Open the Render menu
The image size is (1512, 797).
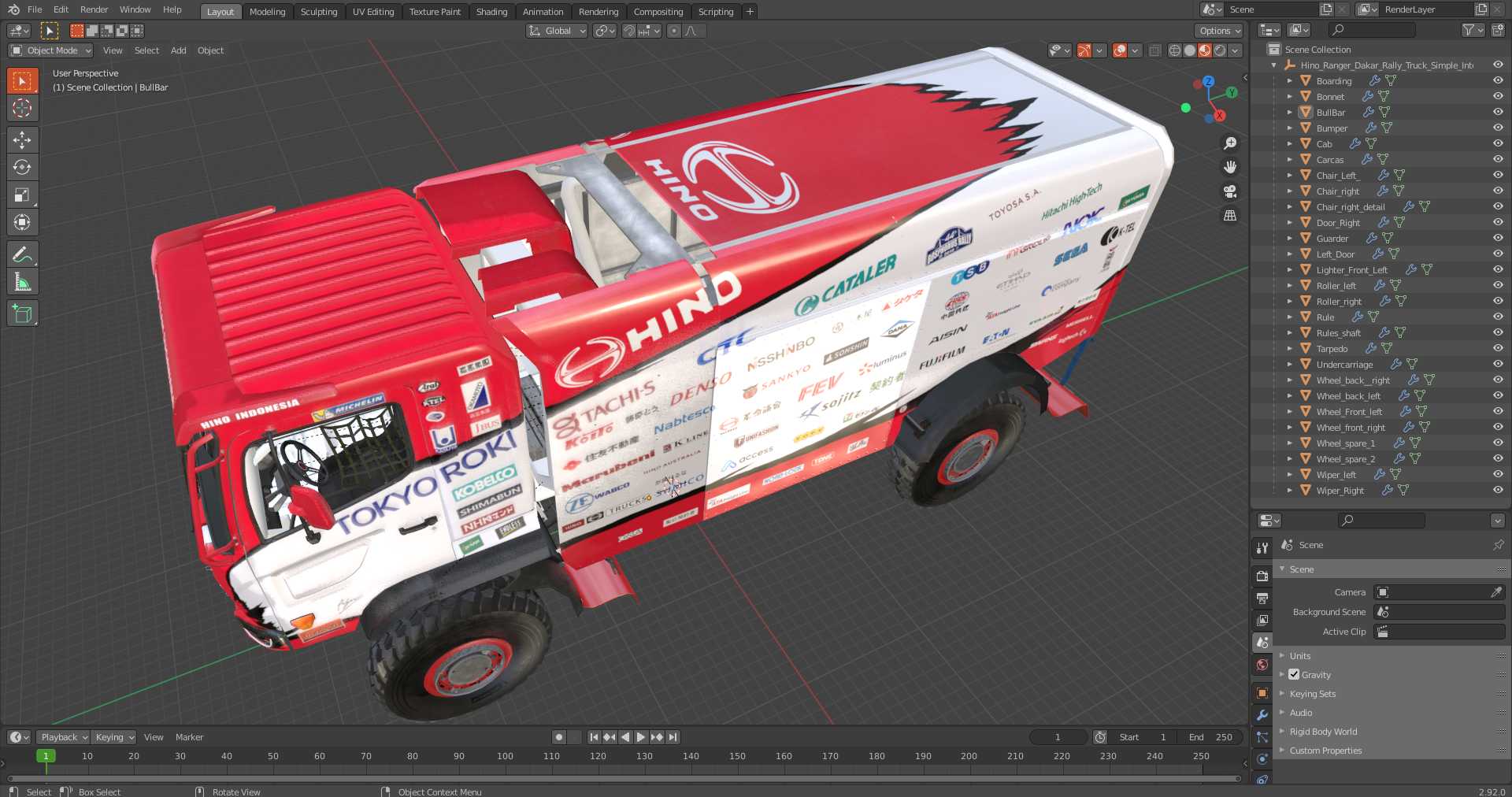click(94, 9)
